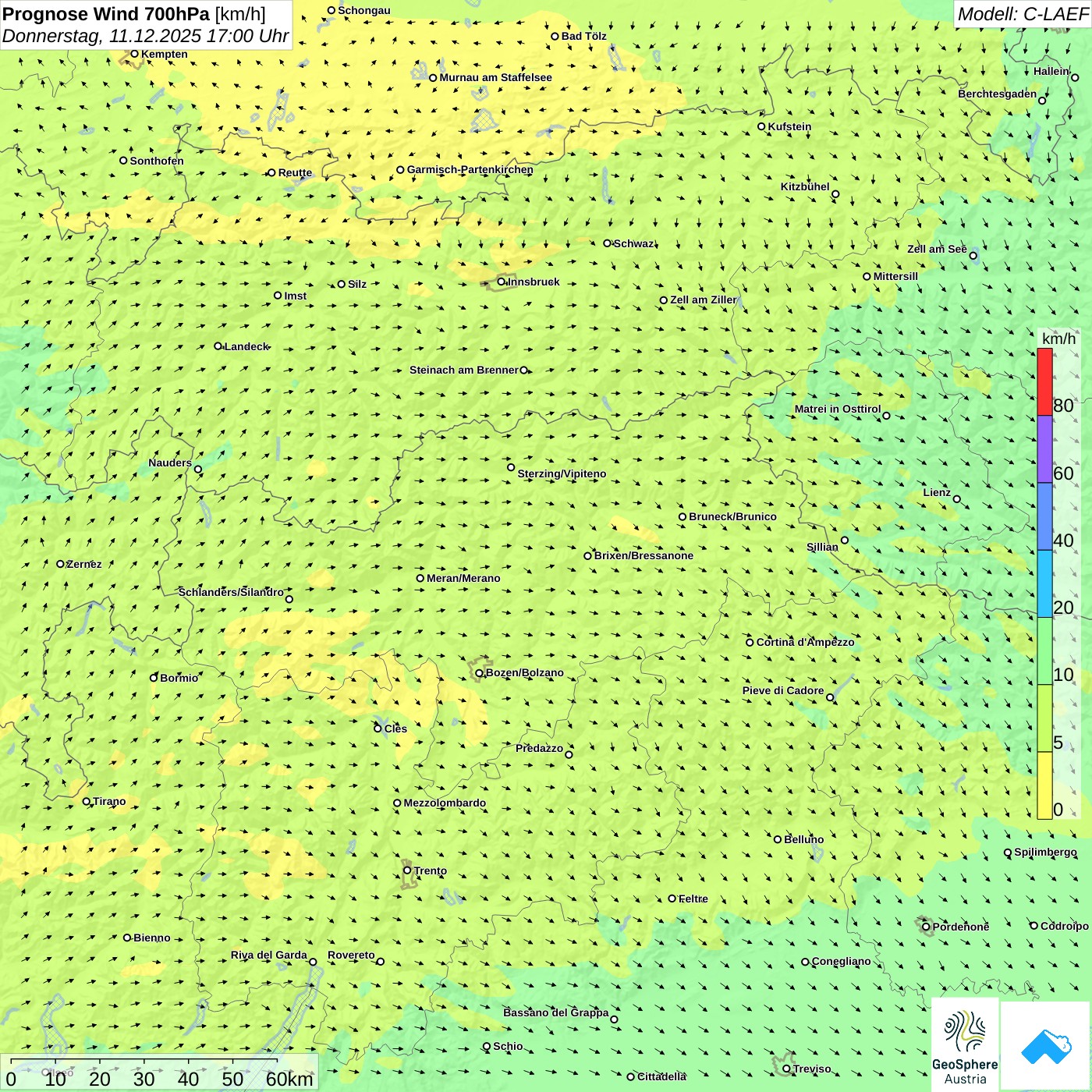Click the 'Cortina d'Ampezzo' label
Screen dimensions: 1092x1092
[x=805, y=642]
